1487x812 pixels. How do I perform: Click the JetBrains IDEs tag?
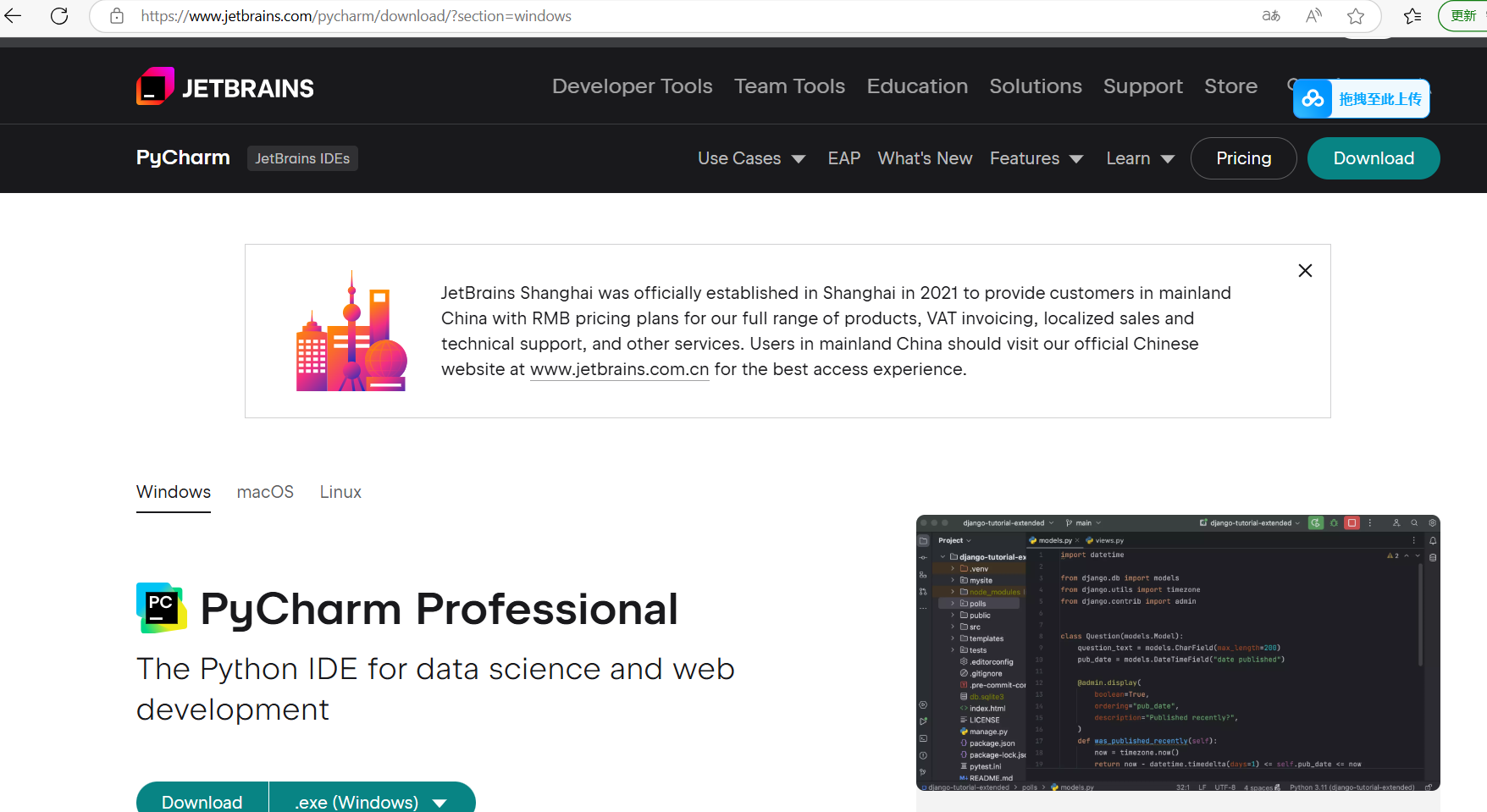click(302, 158)
